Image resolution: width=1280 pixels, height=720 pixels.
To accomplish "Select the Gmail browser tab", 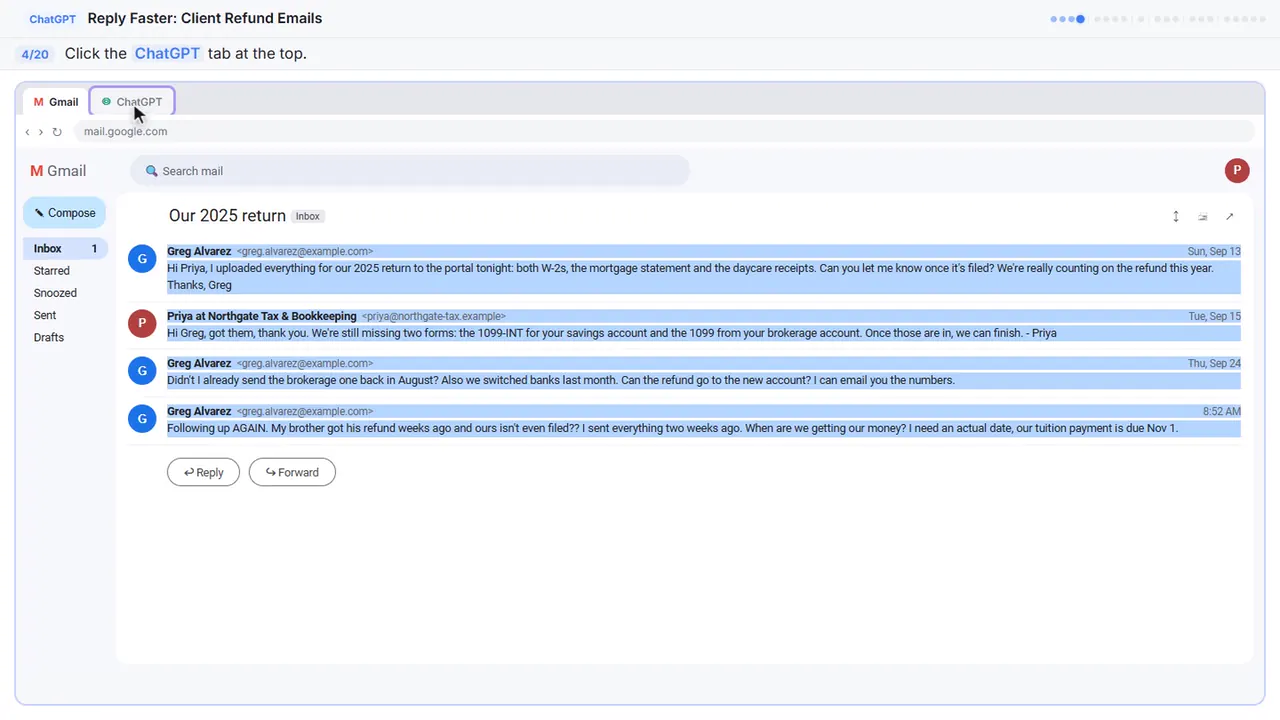I will pyautogui.click(x=56, y=102).
